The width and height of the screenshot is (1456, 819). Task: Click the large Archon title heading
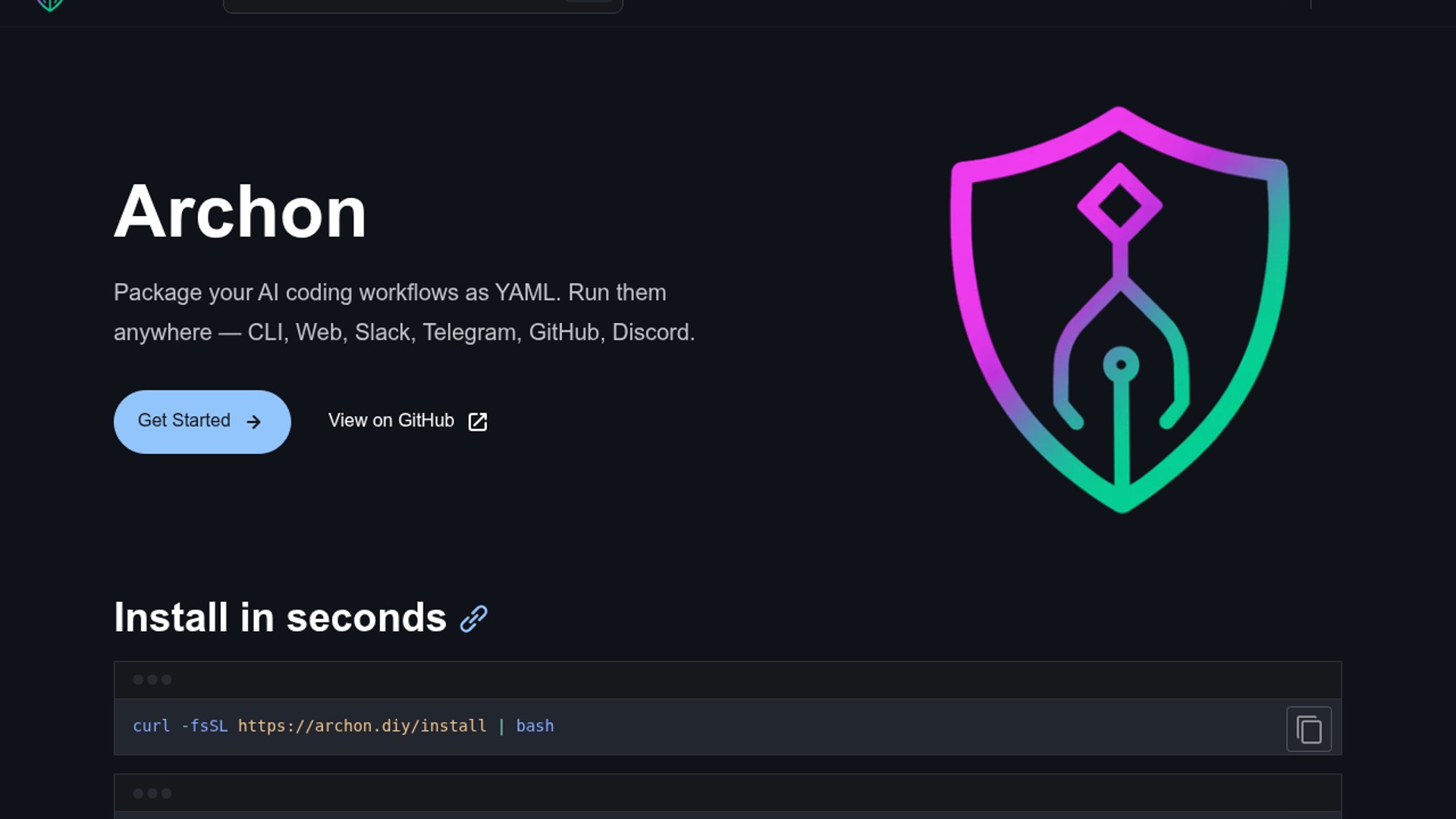click(x=240, y=212)
